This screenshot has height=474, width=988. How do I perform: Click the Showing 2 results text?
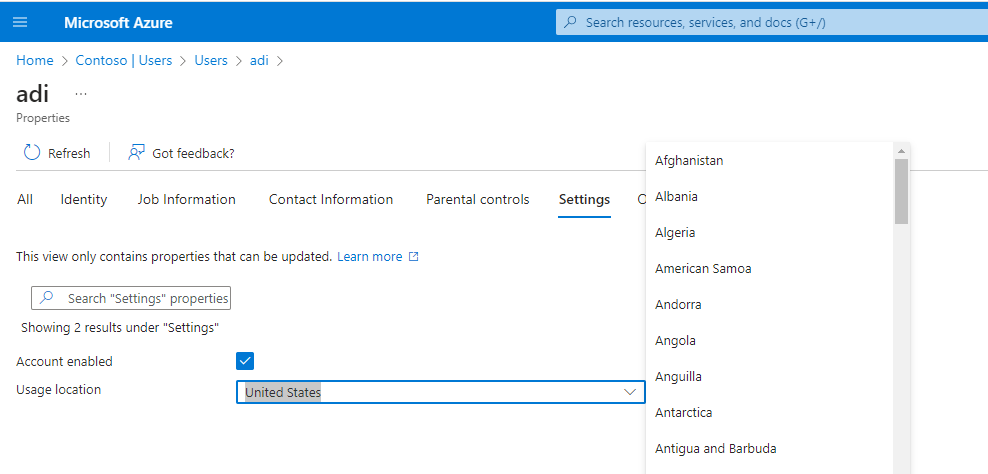[x=120, y=327]
